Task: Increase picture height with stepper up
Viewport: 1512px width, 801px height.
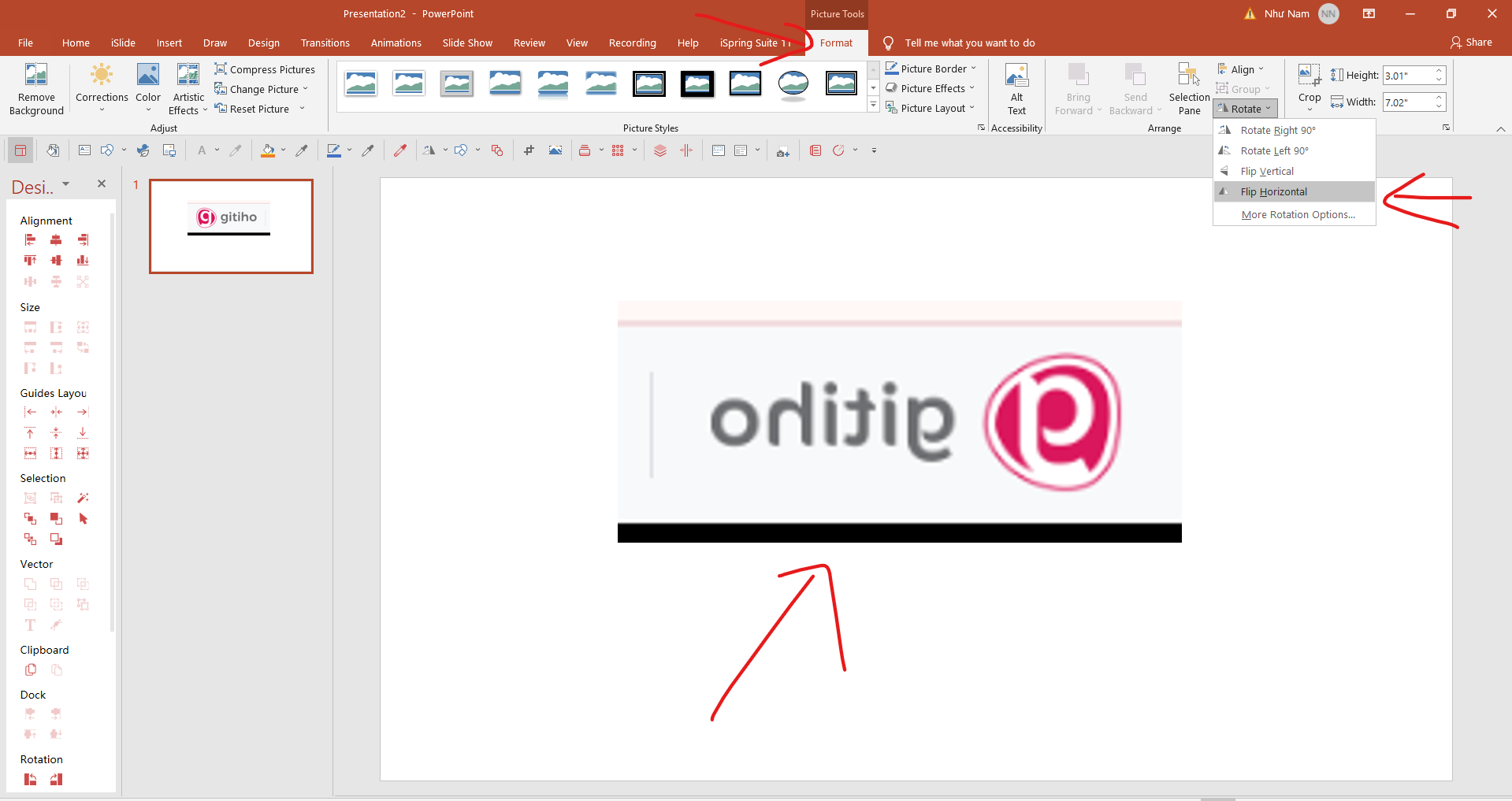Action: (1439, 71)
